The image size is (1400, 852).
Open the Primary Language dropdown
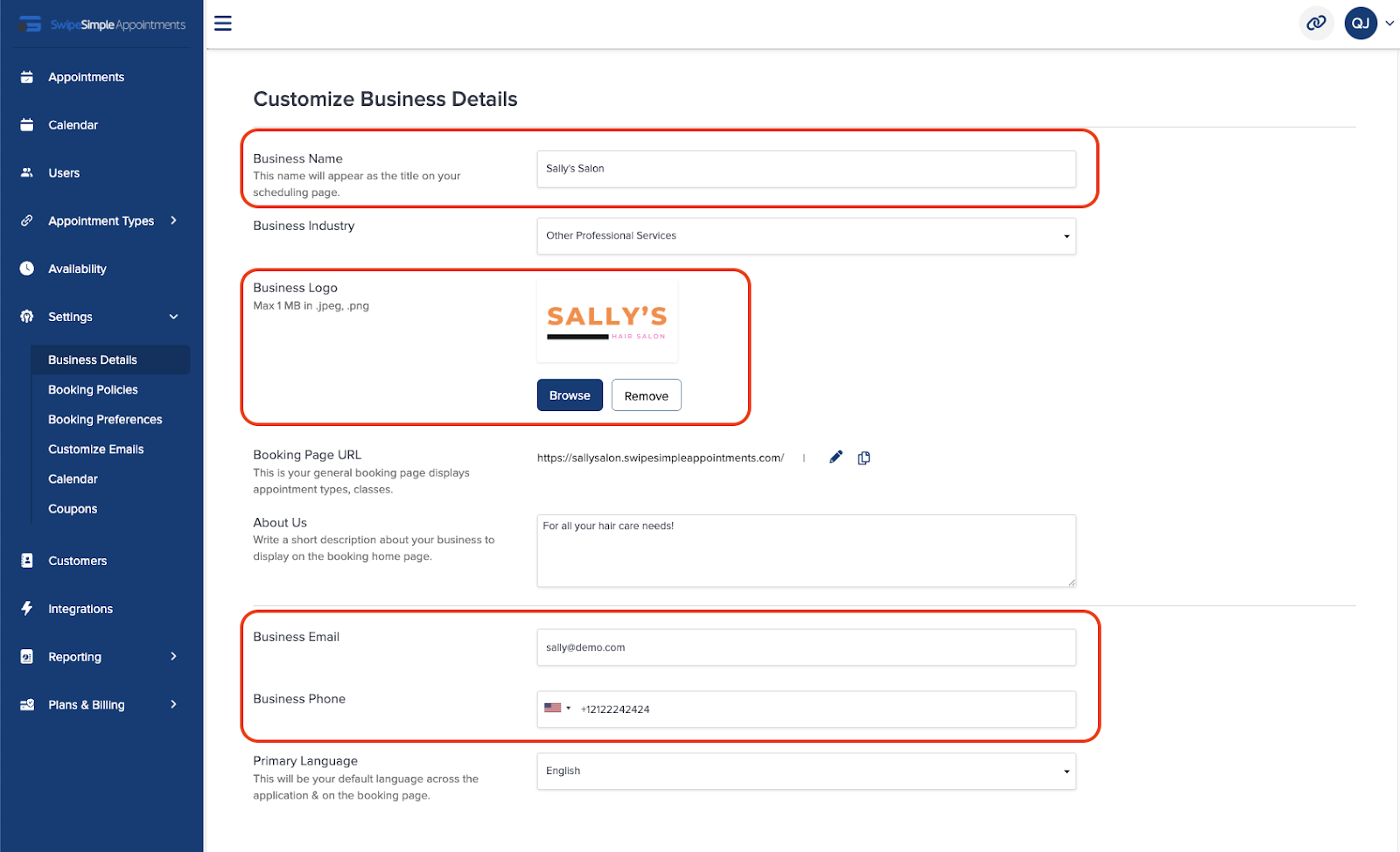pos(806,772)
